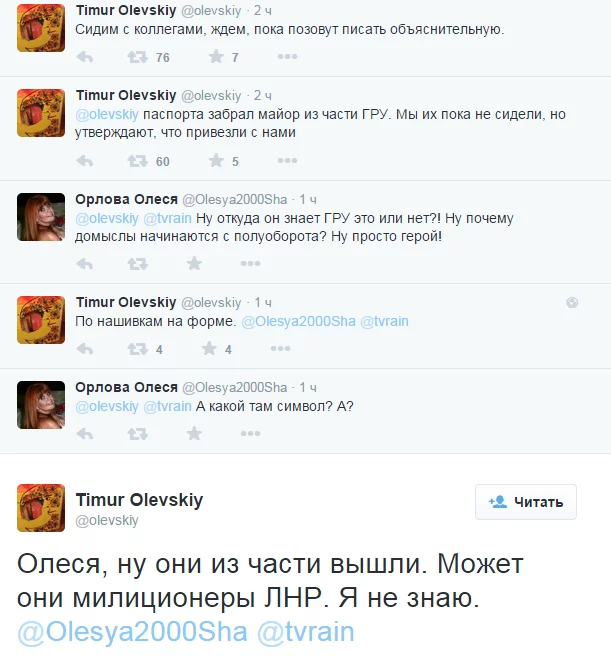Screen dimensions: 611x659
Task: Reply to the "Сидим с коллегами" tweet
Action: click(x=85, y=58)
